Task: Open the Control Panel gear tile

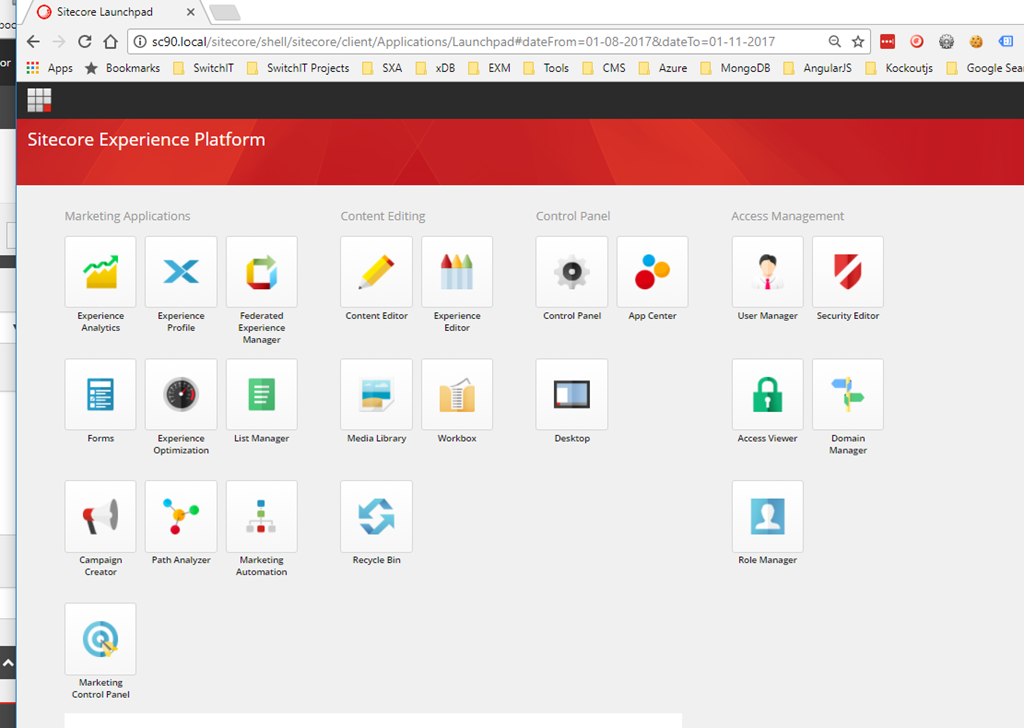Action: (571, 272)
